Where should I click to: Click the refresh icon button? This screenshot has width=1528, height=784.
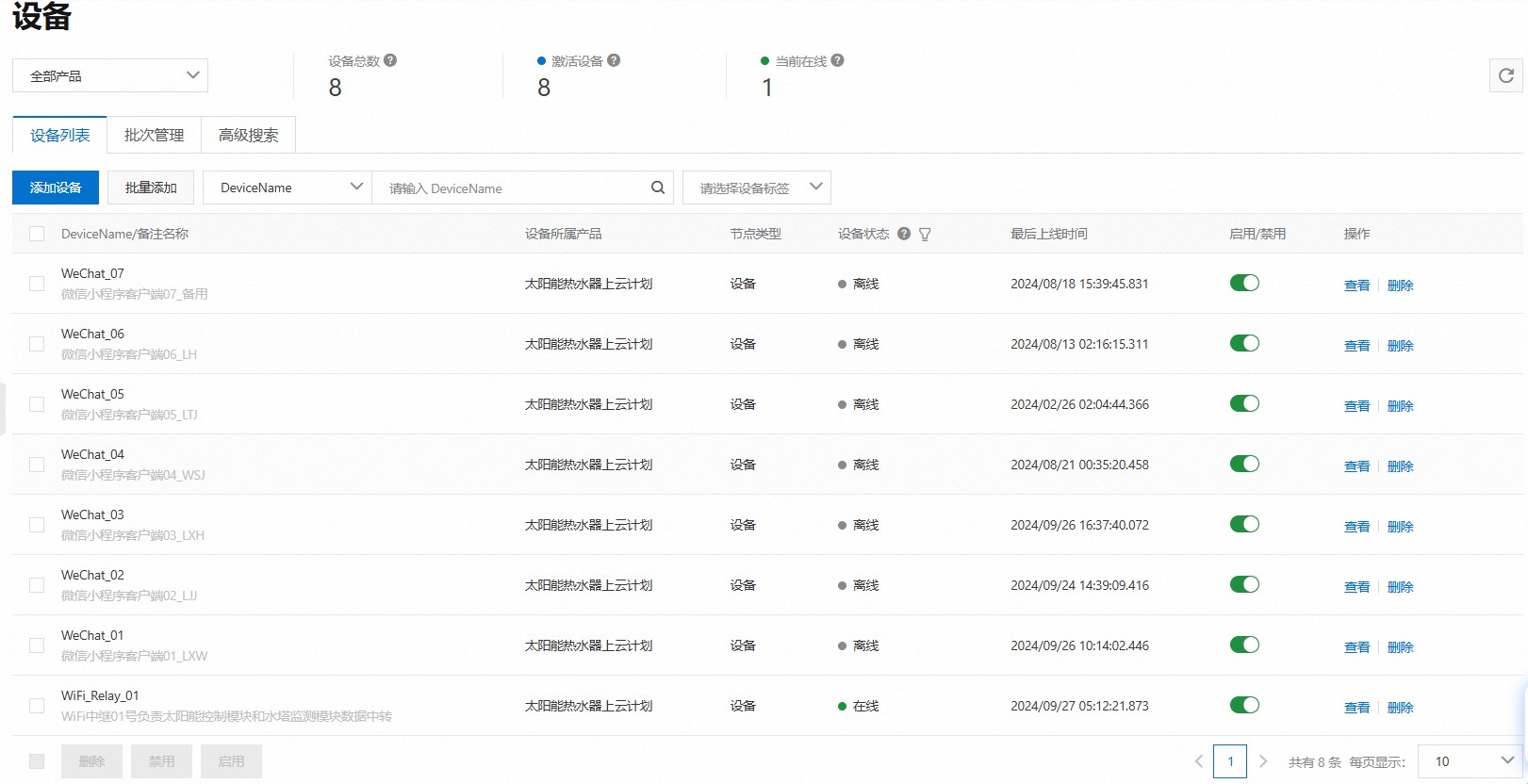click(x=1506, y=75)
